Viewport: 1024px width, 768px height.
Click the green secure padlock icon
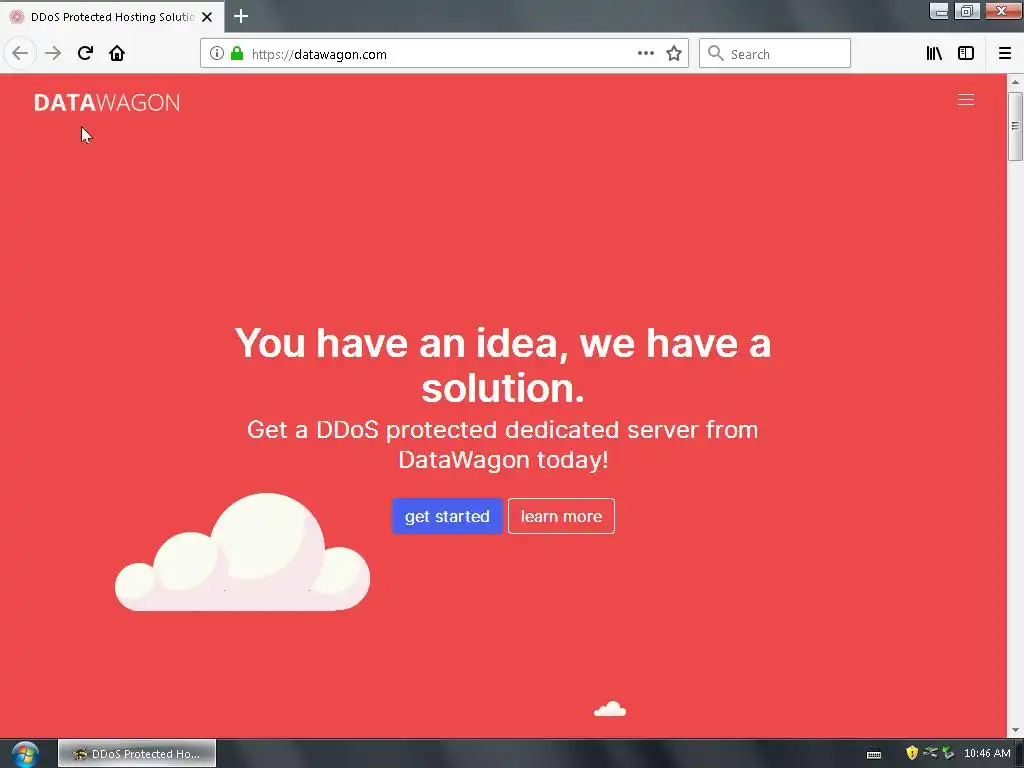237,54
